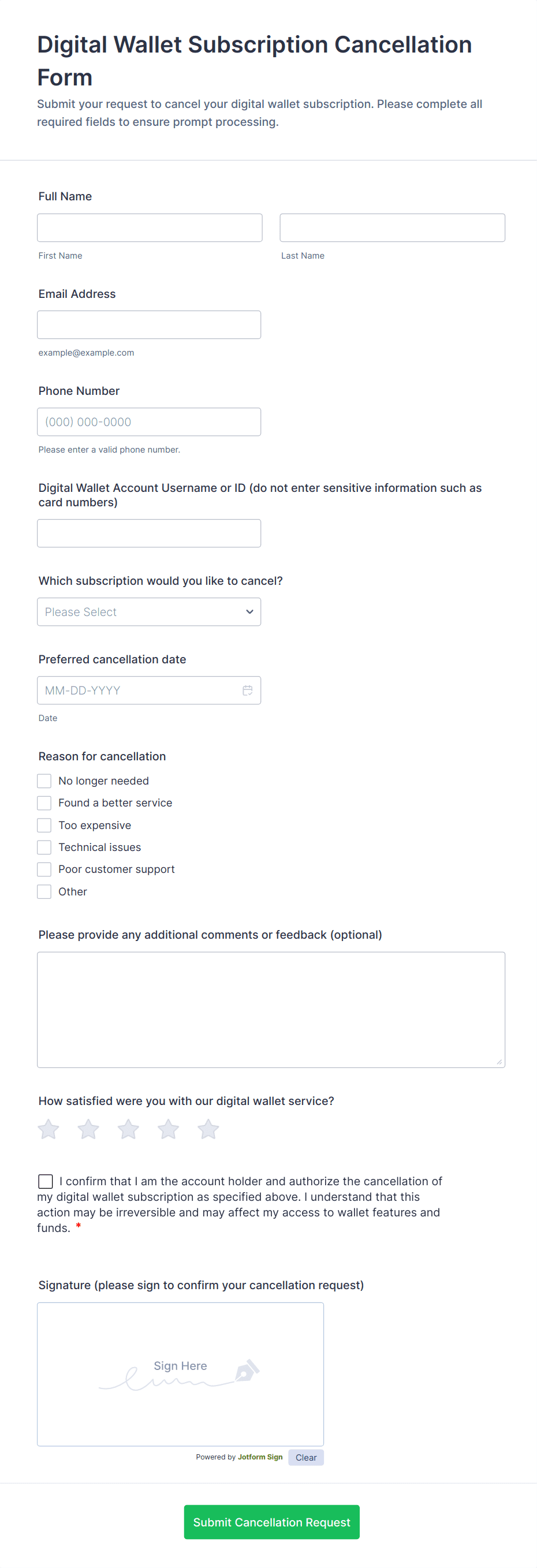Click the dropdown chevron for subscription selection

tap(249, 612)
